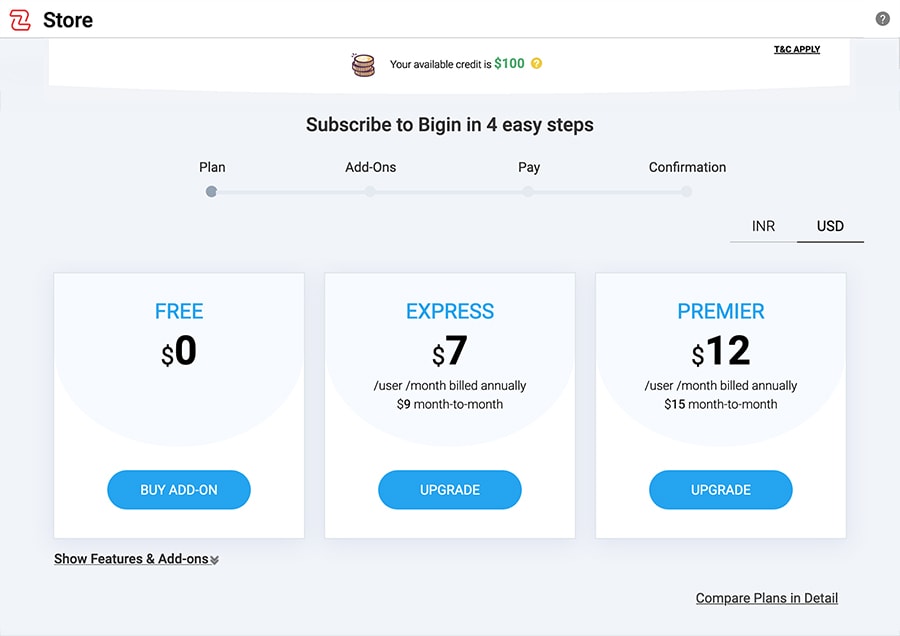Image resolution: width=900 pixels, height=636 pixels.
Task: Select the USD currency option
Action: tap(830, 226)
